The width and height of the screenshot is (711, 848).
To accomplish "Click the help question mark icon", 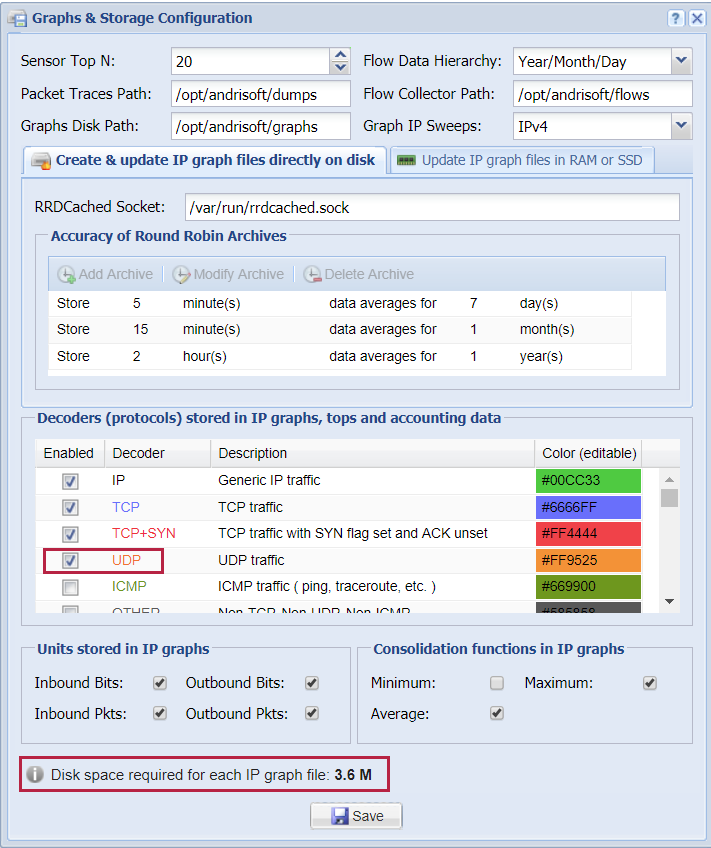I will point(675,18).
